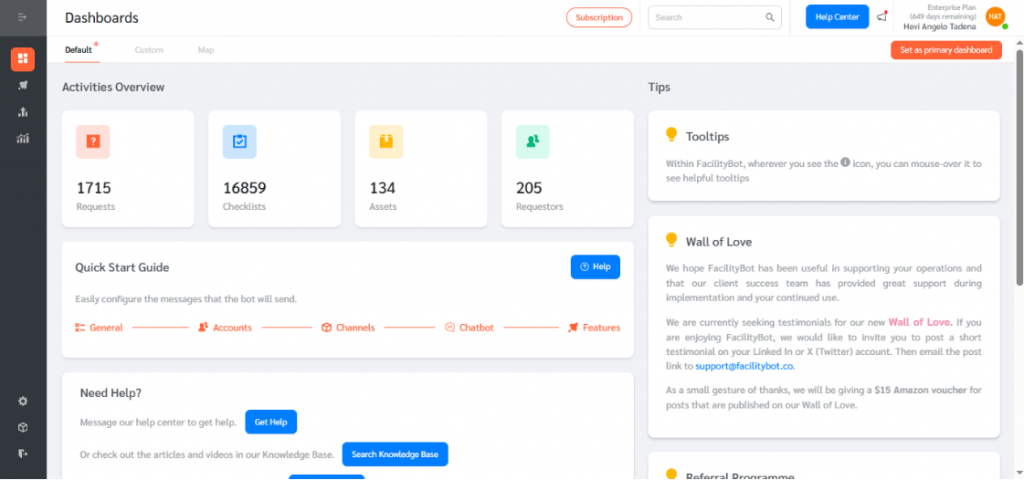The width and height of the screenshot is (1024, 480).
Task: Open the Chatbot quick start step
Action: [470, 328]
